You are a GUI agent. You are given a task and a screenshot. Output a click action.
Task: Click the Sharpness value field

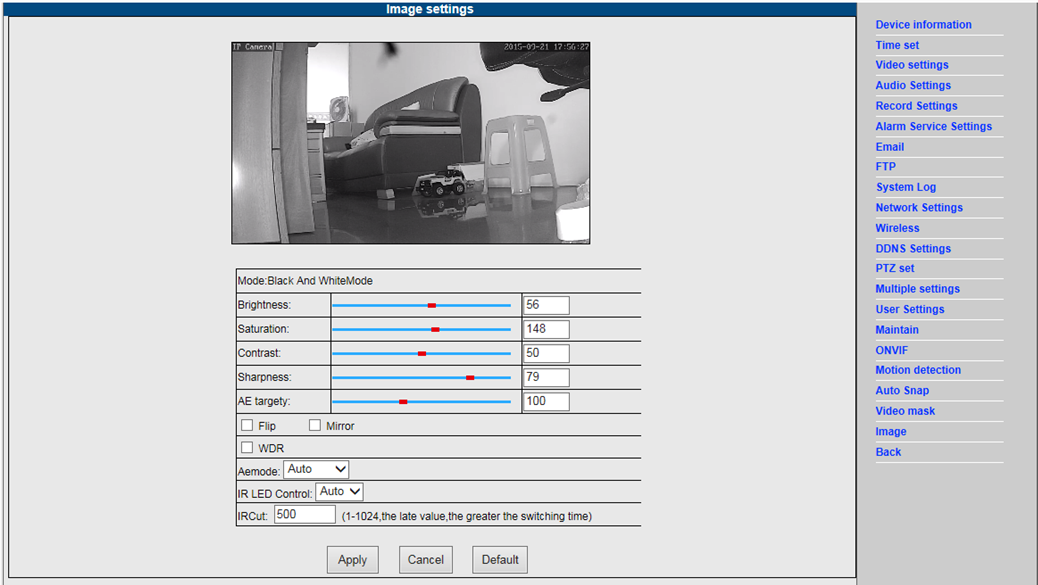click(546, 377)
